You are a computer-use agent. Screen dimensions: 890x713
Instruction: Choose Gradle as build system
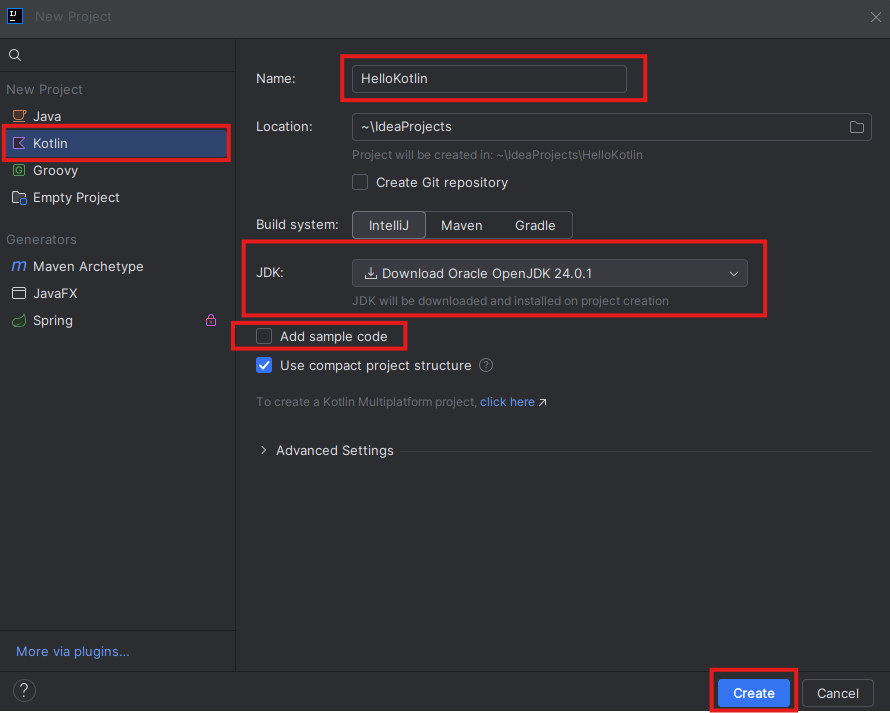tap(535, 225)
